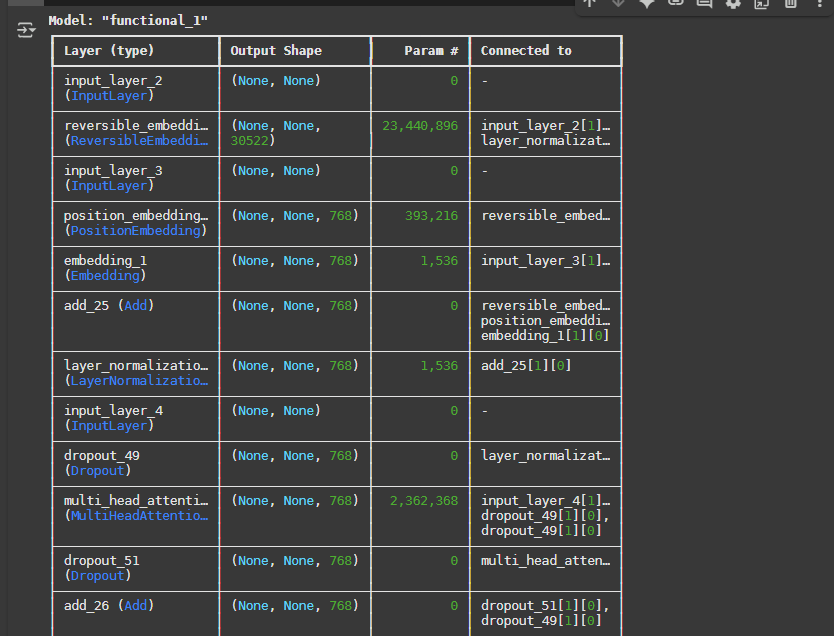Click the 30522 value in Output Shape
This screenshot has height=636, width=834.
pyautogui.click(x=249, y=141)
